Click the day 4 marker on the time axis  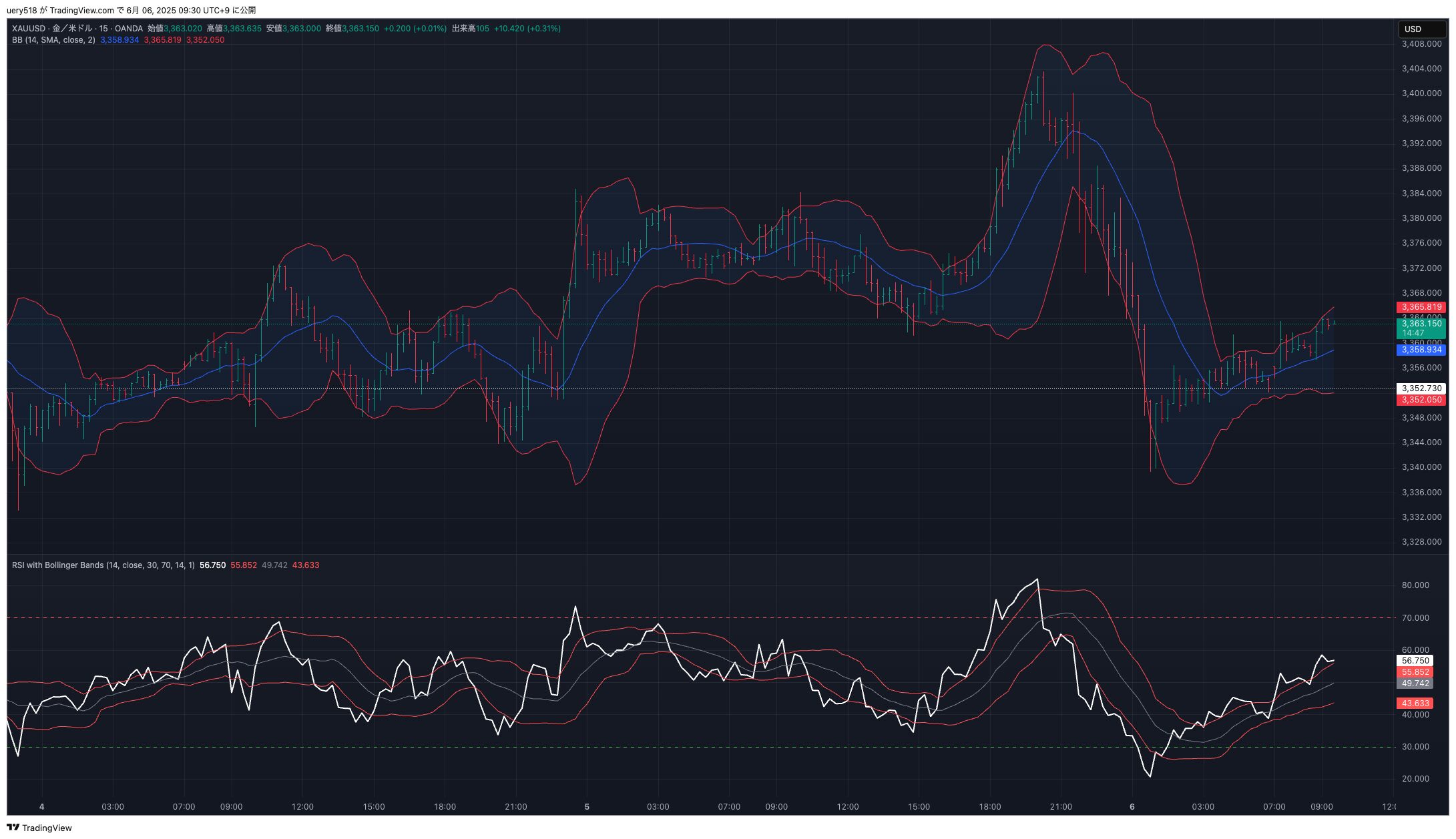click(42, 807)
